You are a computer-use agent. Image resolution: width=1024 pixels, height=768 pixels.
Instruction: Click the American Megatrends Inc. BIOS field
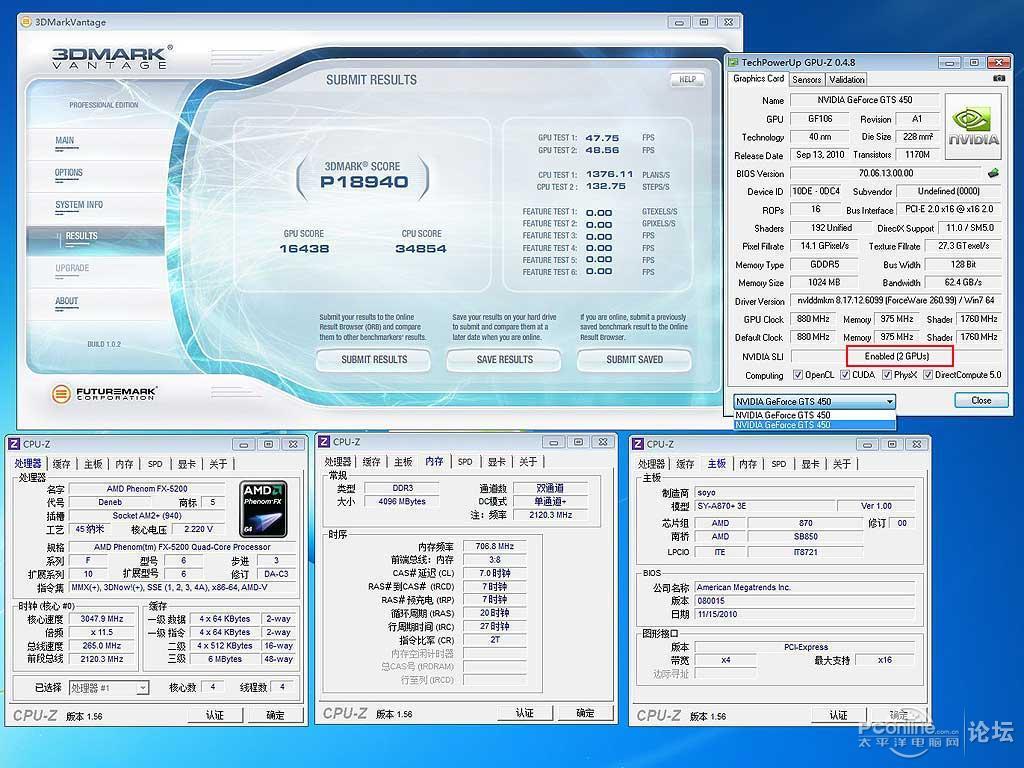click(x=805, y=587)
